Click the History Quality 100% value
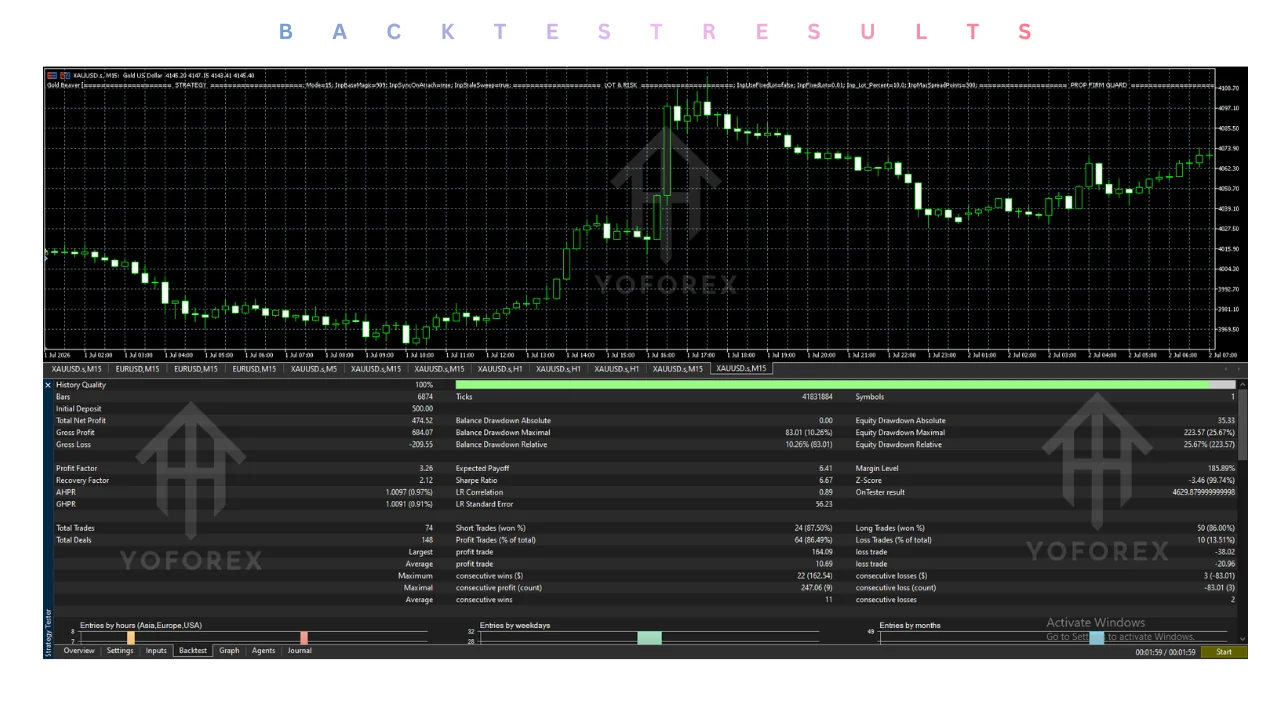The width and height of the screenshot is (1280, 720). coord(424,385)
